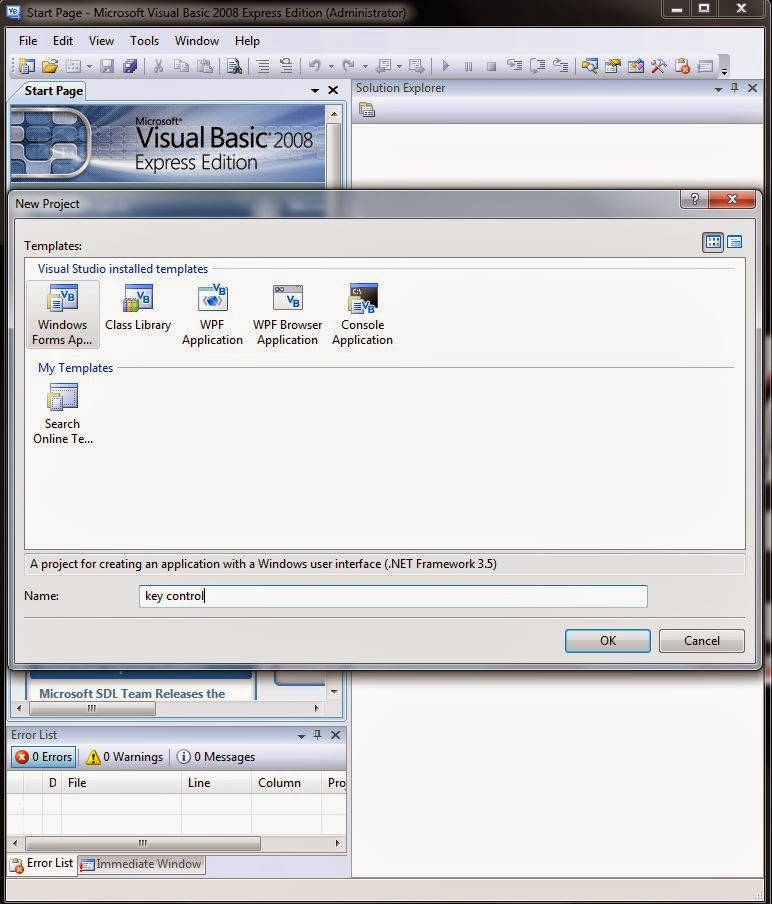This screenshot has height=904, width=772.
Task: Open the Tools menu
Action: [x=144, y=41]
